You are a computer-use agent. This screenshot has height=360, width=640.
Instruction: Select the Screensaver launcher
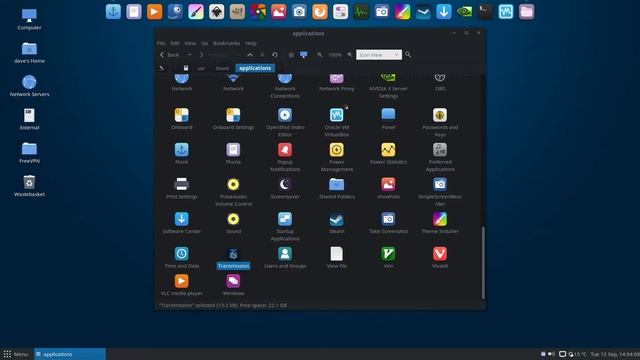285,189
